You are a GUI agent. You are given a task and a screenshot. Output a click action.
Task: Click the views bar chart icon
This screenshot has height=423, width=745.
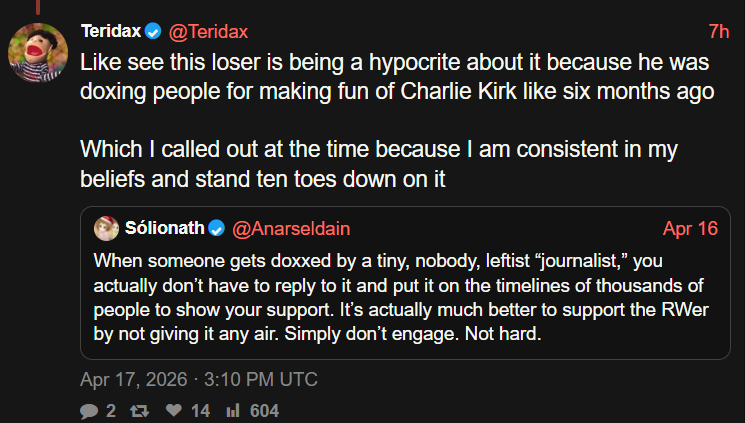pos(234,411)
